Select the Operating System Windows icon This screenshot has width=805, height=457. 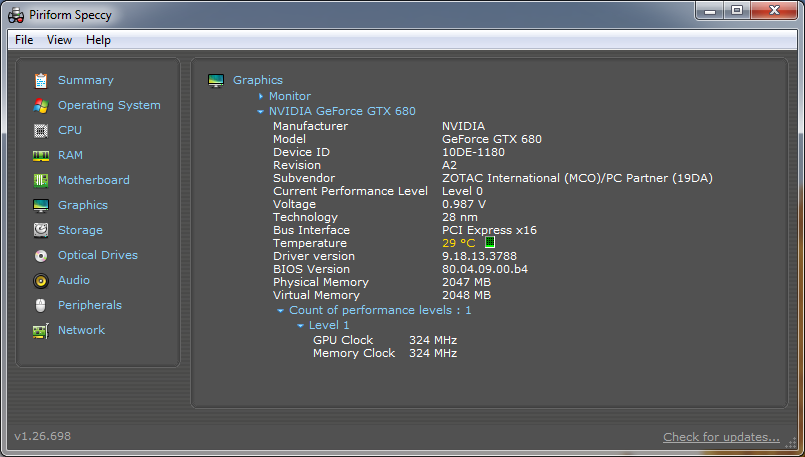[41, 105]
